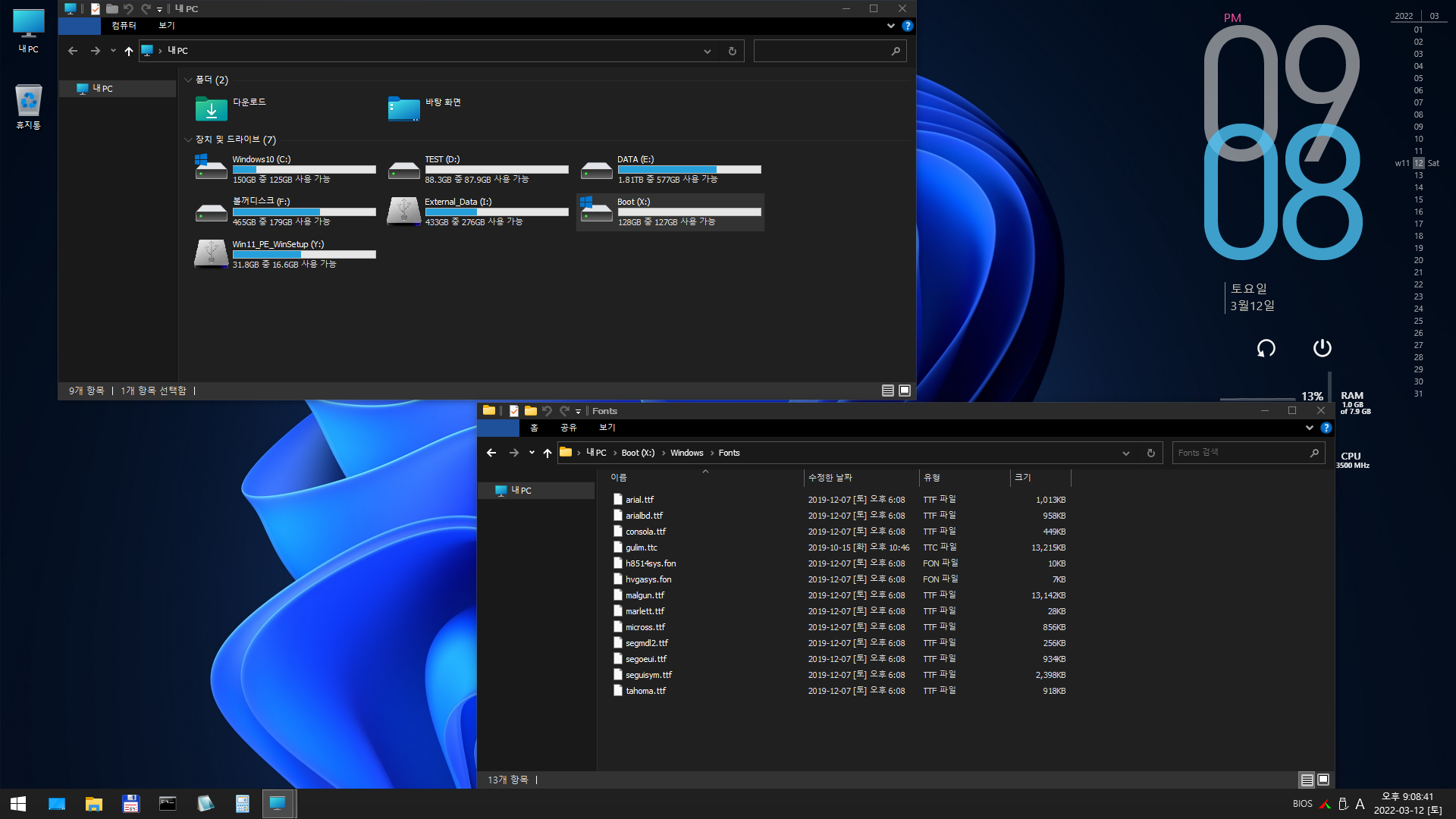
Task: Go back in the Fonts window
Action: [x=491, y=453]
